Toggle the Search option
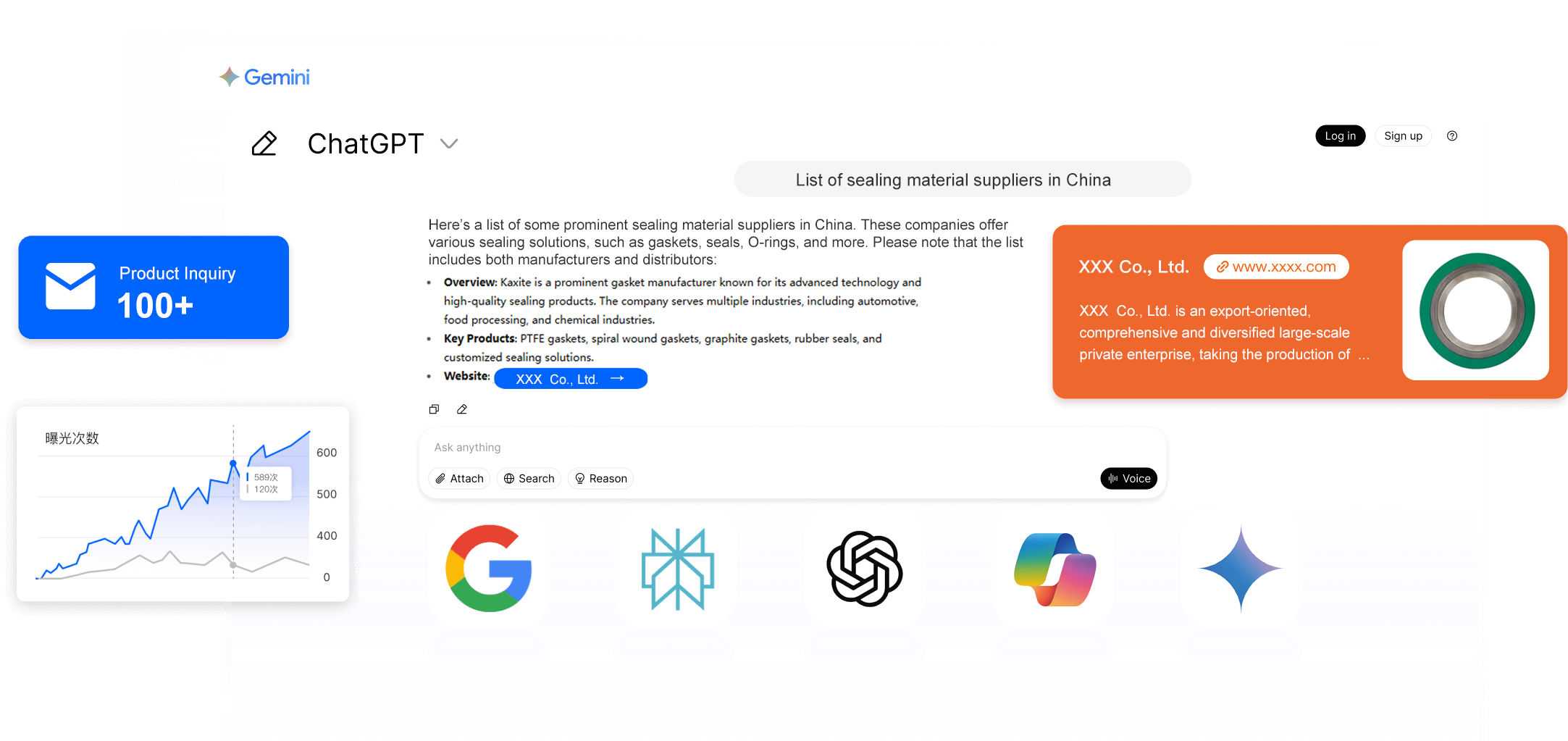Screen dimensions: 1568x741 pyautogui.click(x=529, y=478)
